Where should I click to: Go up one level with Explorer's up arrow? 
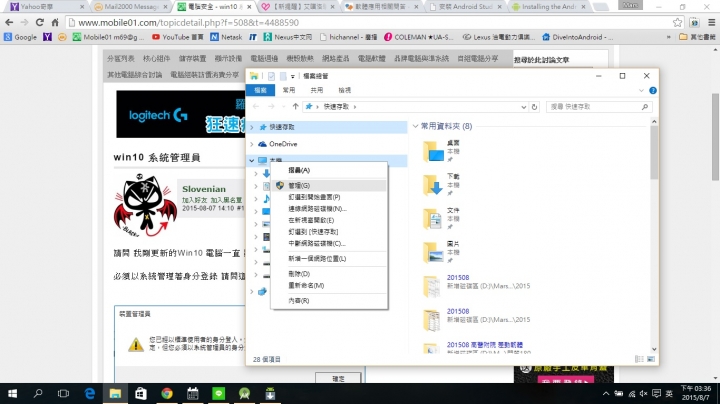click(x=295, y=107)
